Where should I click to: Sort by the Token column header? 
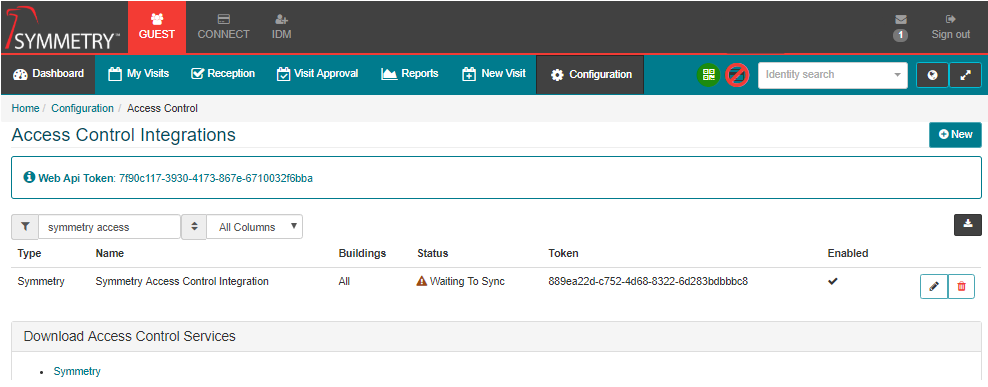[x=563, y=253]
